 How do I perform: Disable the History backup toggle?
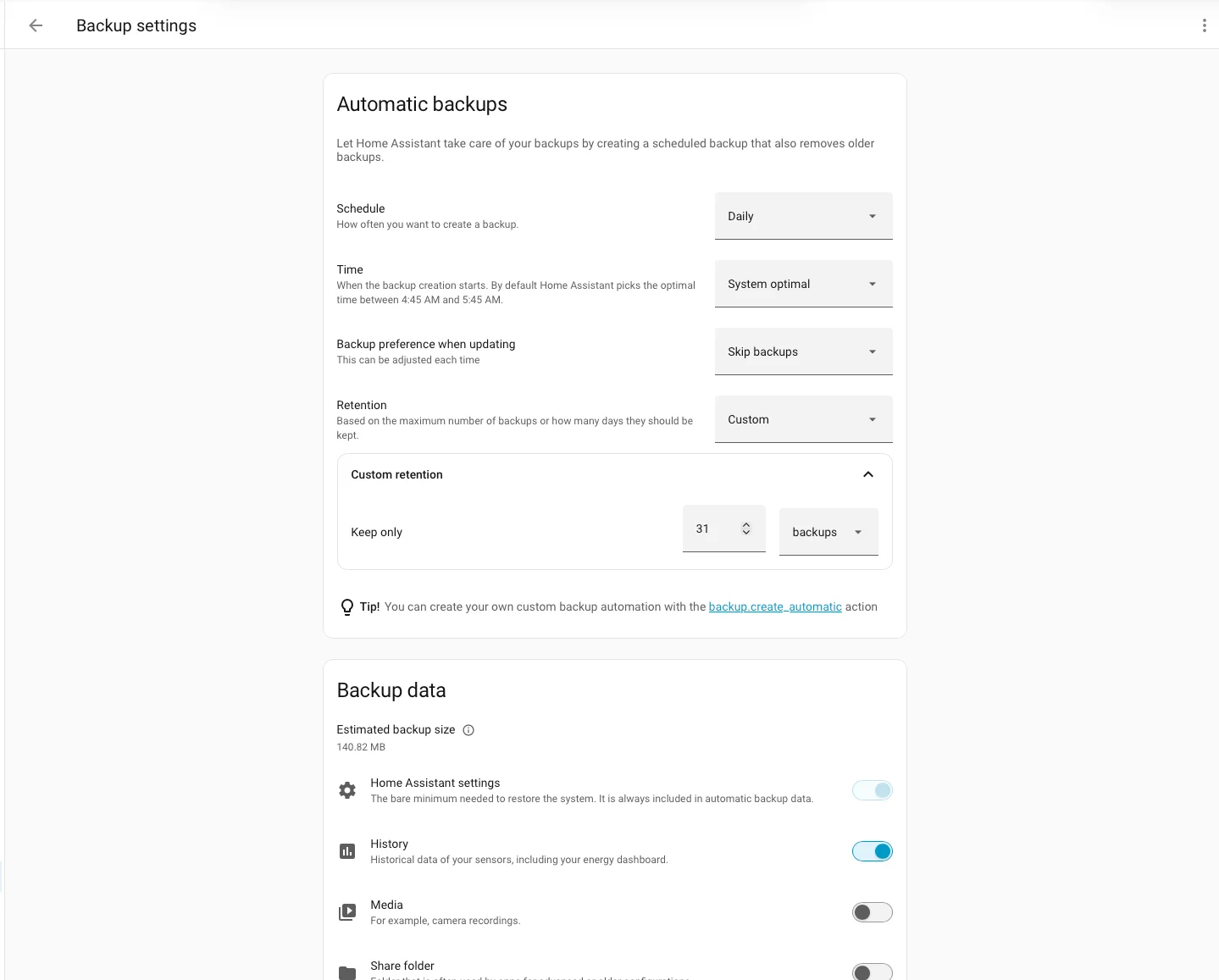click(873, 851)
